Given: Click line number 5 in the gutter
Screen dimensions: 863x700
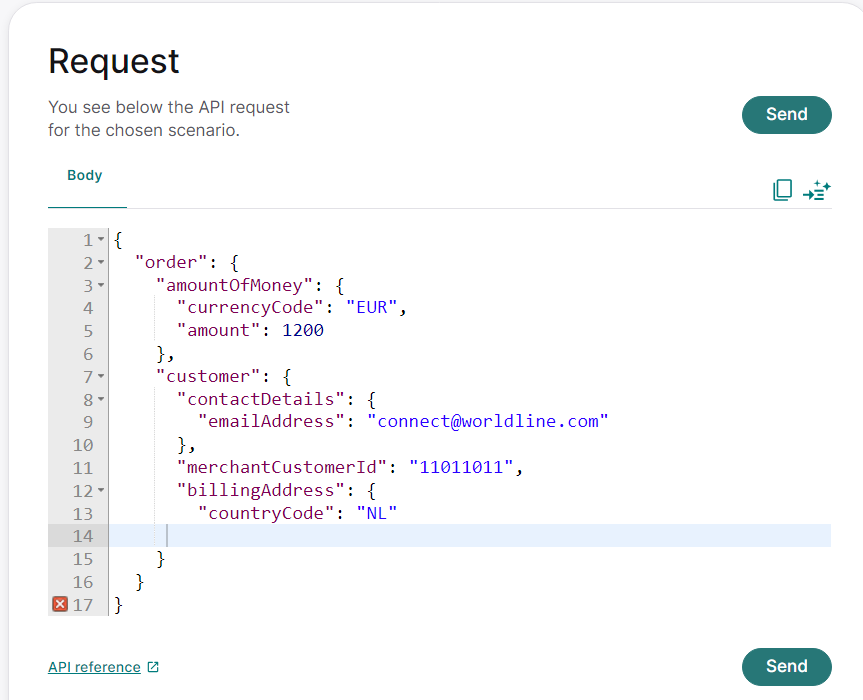Looking at the screenshot, I should tap(88, 331).
